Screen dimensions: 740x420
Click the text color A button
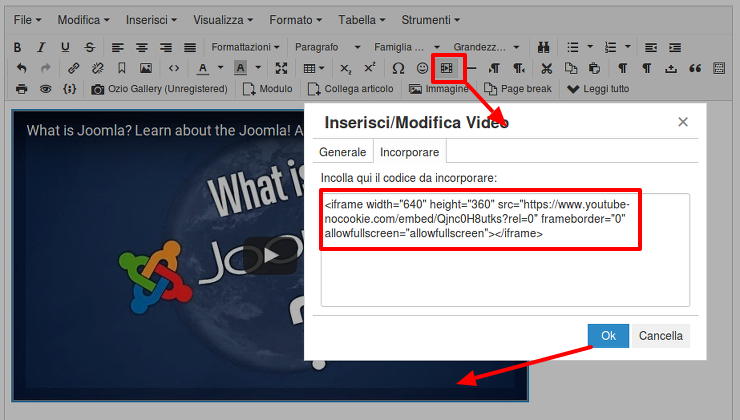(202, 68)
